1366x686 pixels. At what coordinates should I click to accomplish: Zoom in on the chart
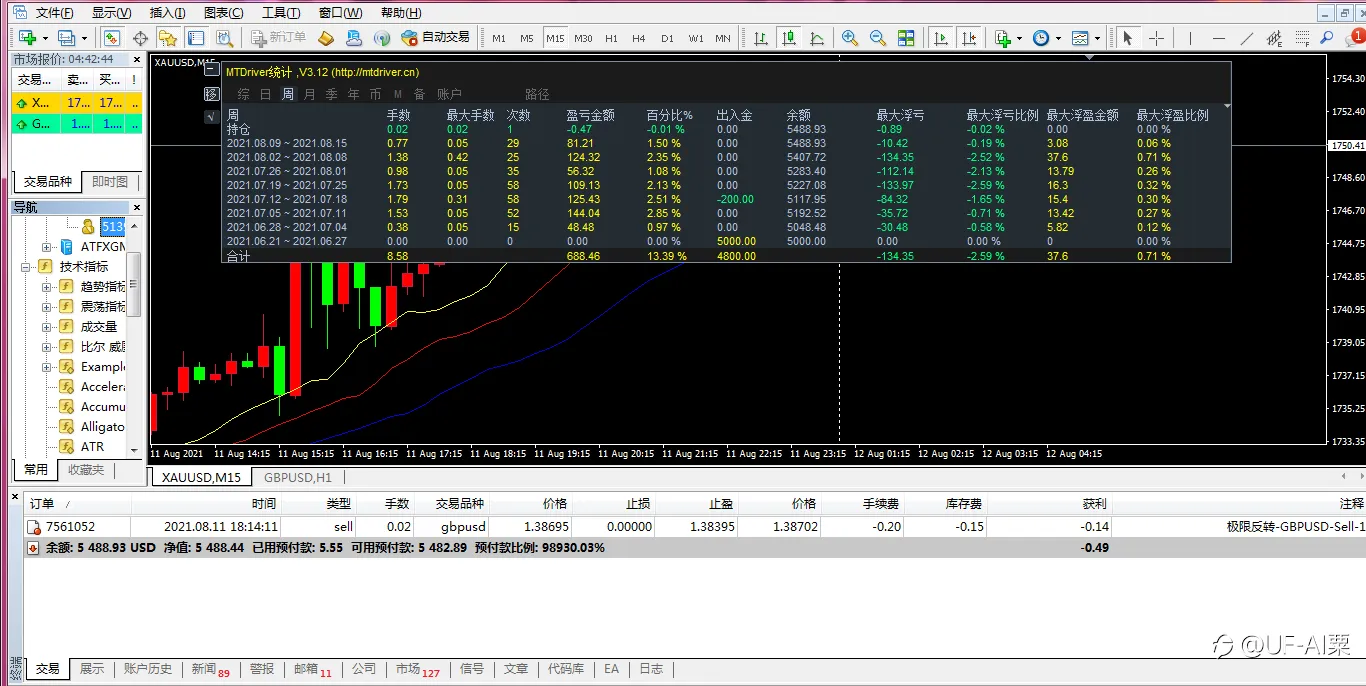[850, 38]
